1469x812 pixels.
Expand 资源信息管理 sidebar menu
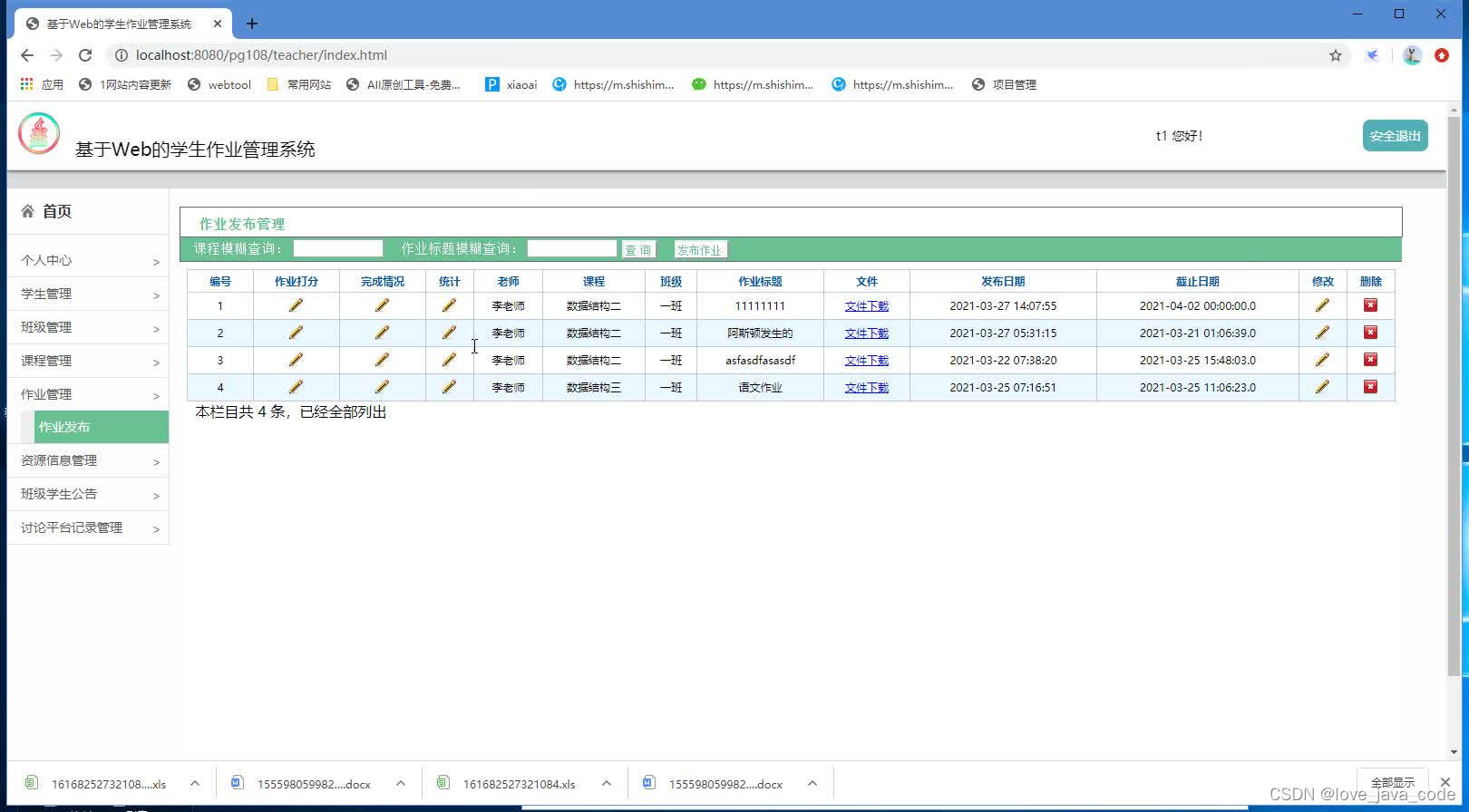(x=88, y=460)
